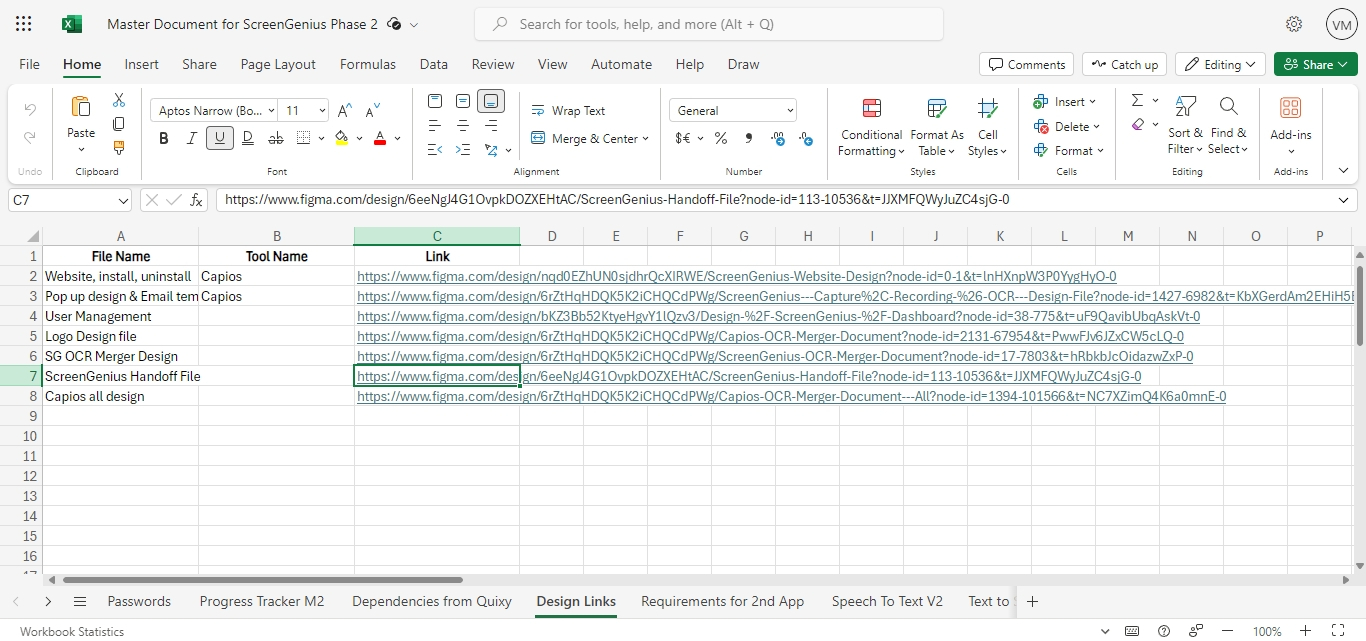The width and height of the screenshot is (1366, 641).
Task: Switch to Progress Tracker M2 sheet tab
Action: (x=262, y=601)
